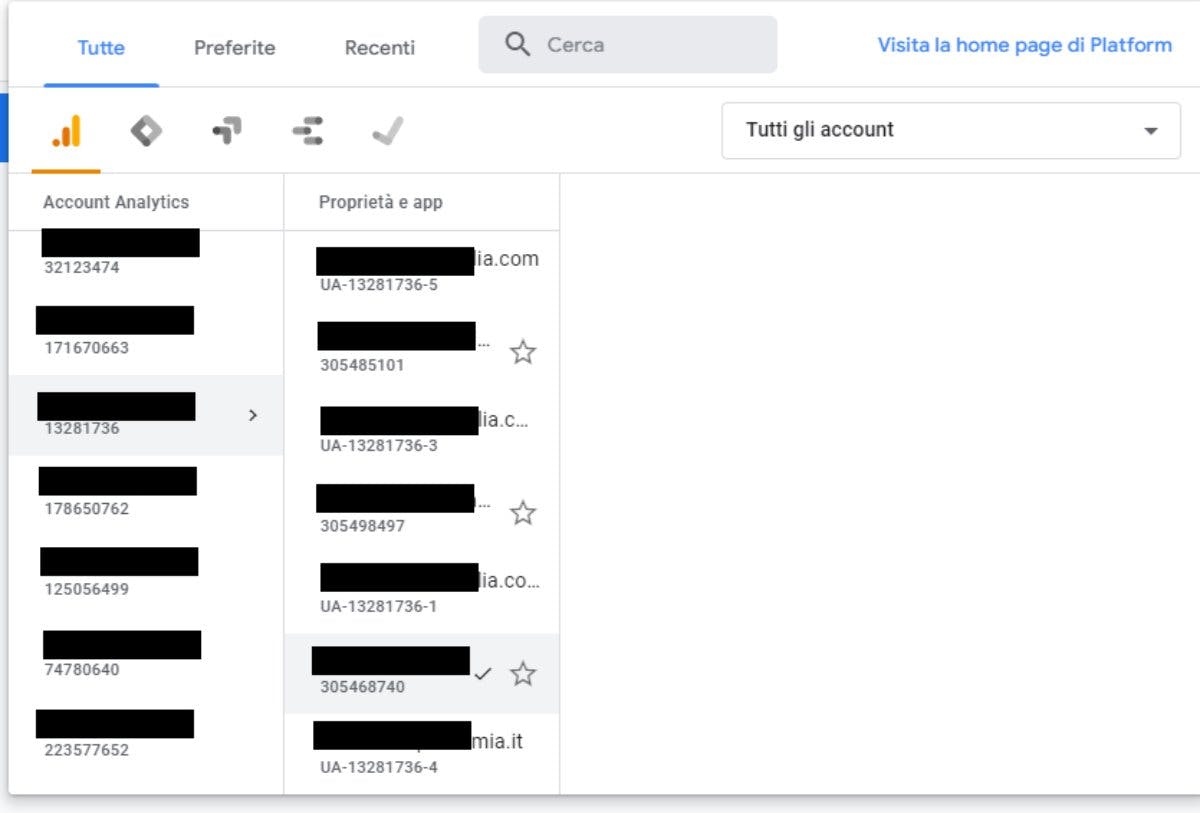Switch to the Recenti tab
The height and width of the screenshot is (813, 1200).
(x=380, y=47)
